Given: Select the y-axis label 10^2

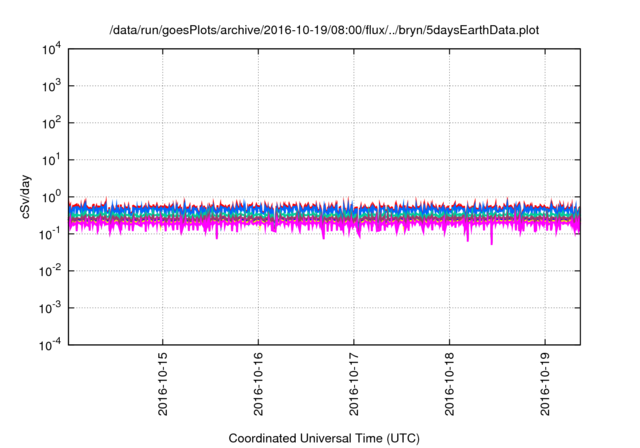Looking at the screenshot, I should pos(52,123).
